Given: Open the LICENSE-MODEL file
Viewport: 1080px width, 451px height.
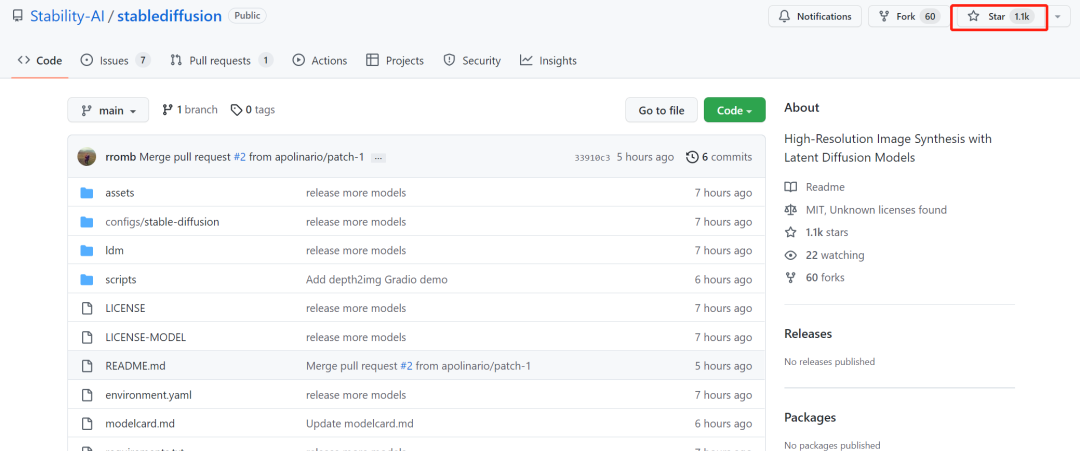Looking at the screenshot, I should 145,337.
